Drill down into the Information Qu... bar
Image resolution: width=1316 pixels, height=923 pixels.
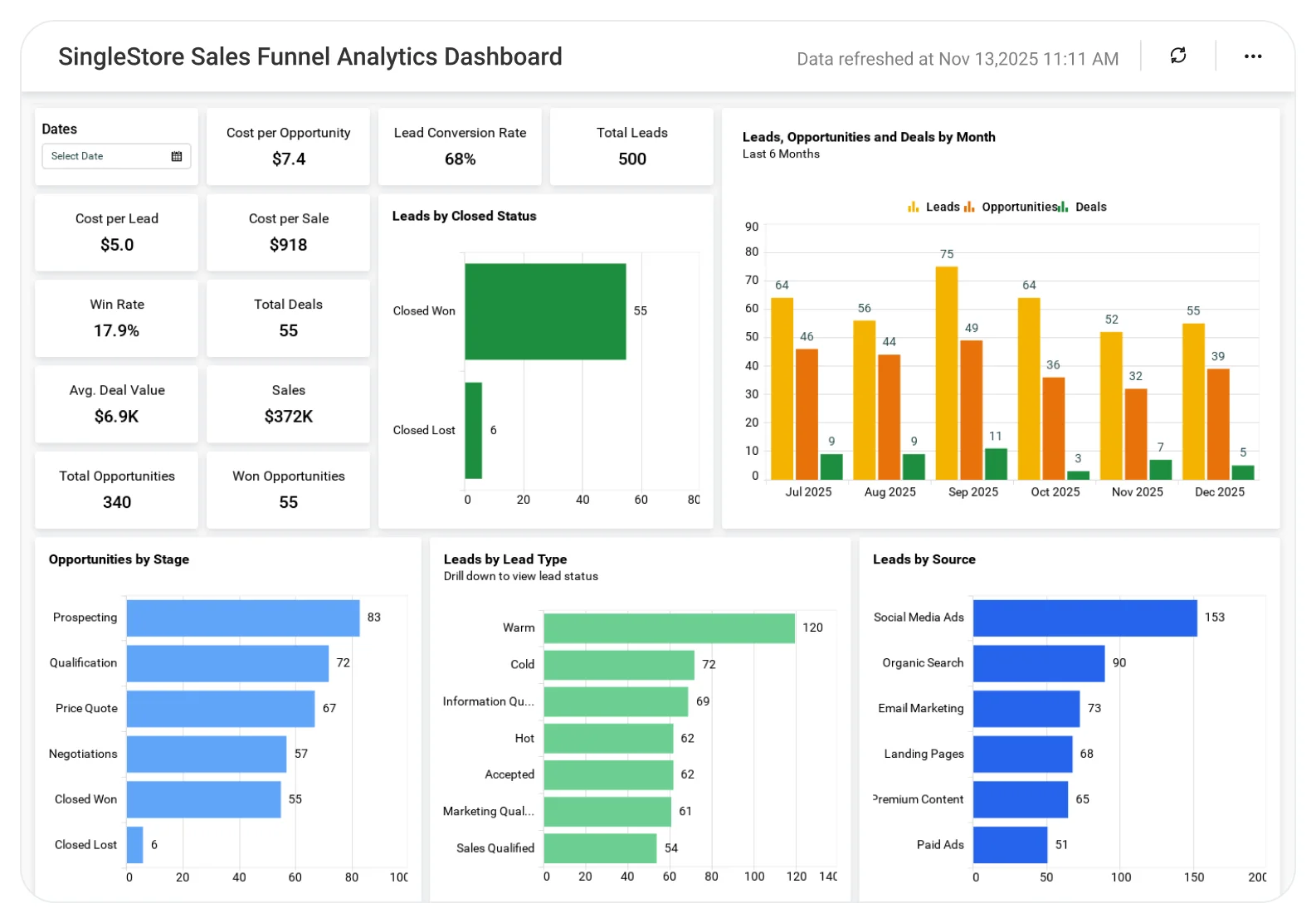[617, 701]
